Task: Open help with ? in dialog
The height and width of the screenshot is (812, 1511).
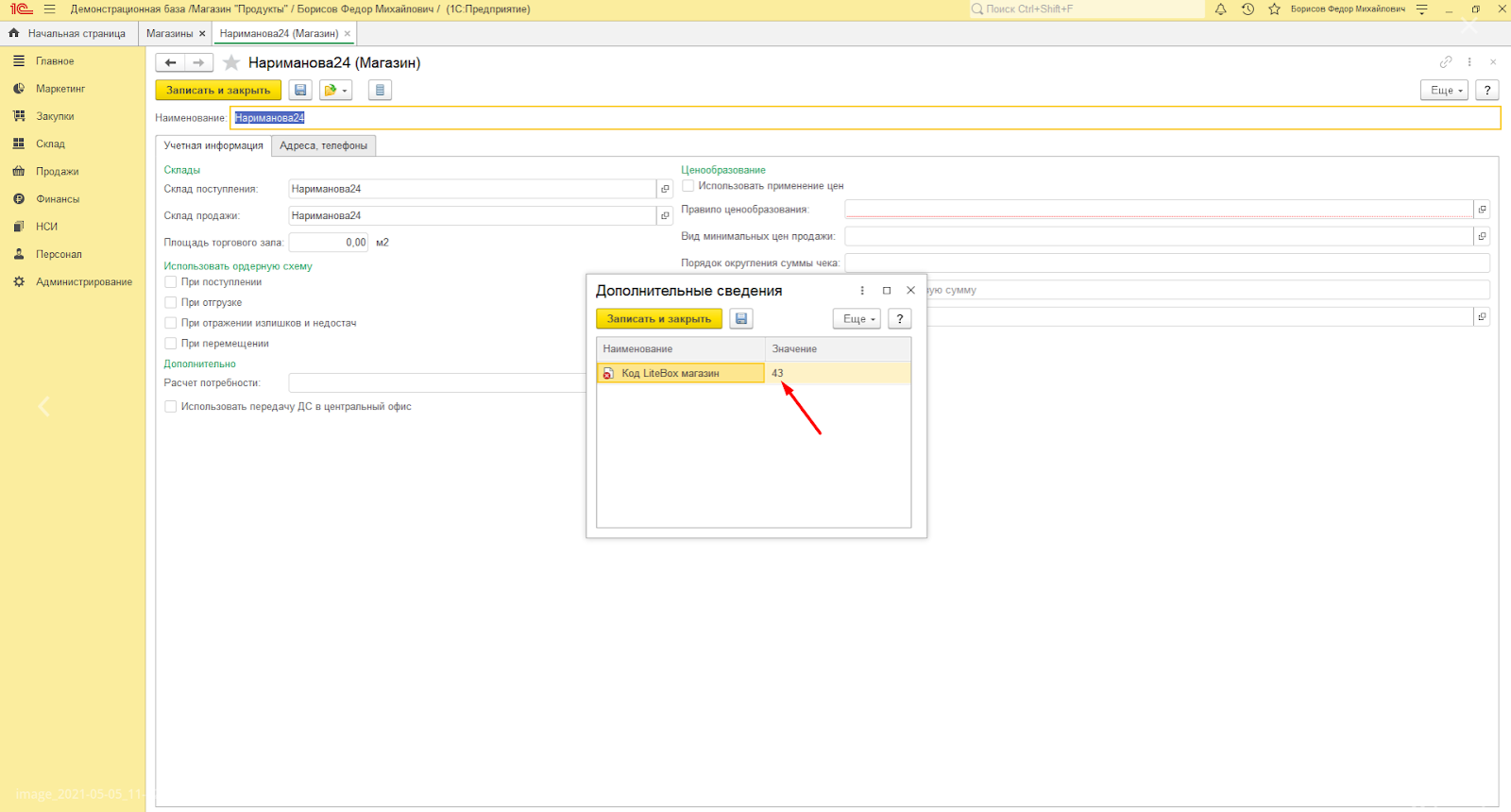Action: (900, 319)
